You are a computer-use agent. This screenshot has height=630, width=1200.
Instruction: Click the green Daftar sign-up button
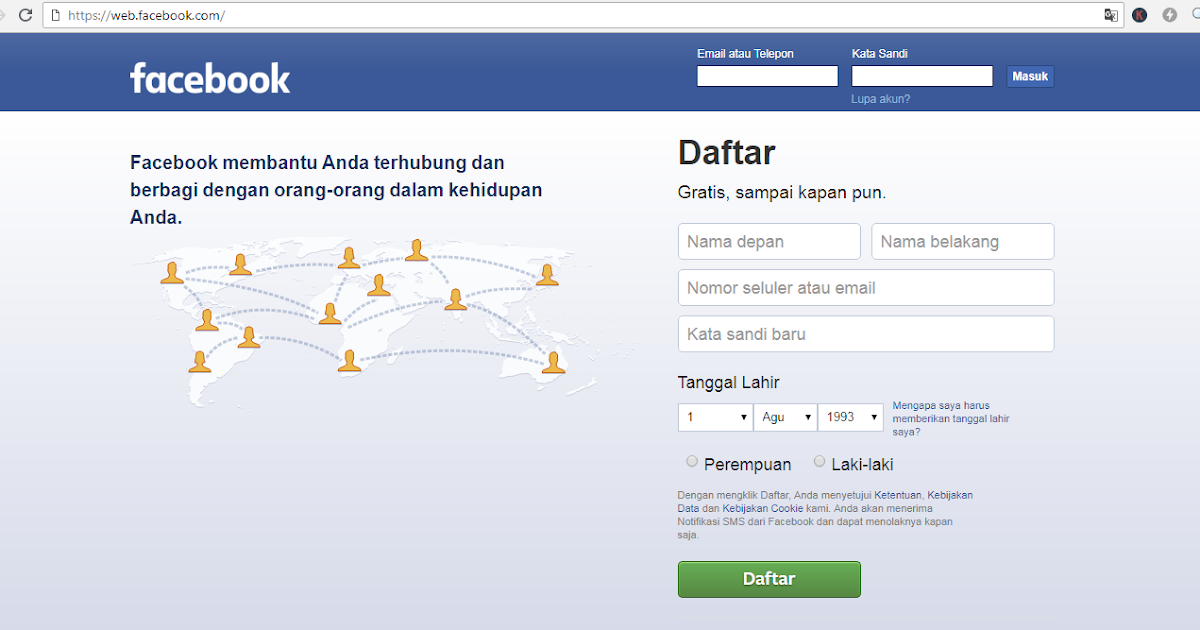coord(769,579)
